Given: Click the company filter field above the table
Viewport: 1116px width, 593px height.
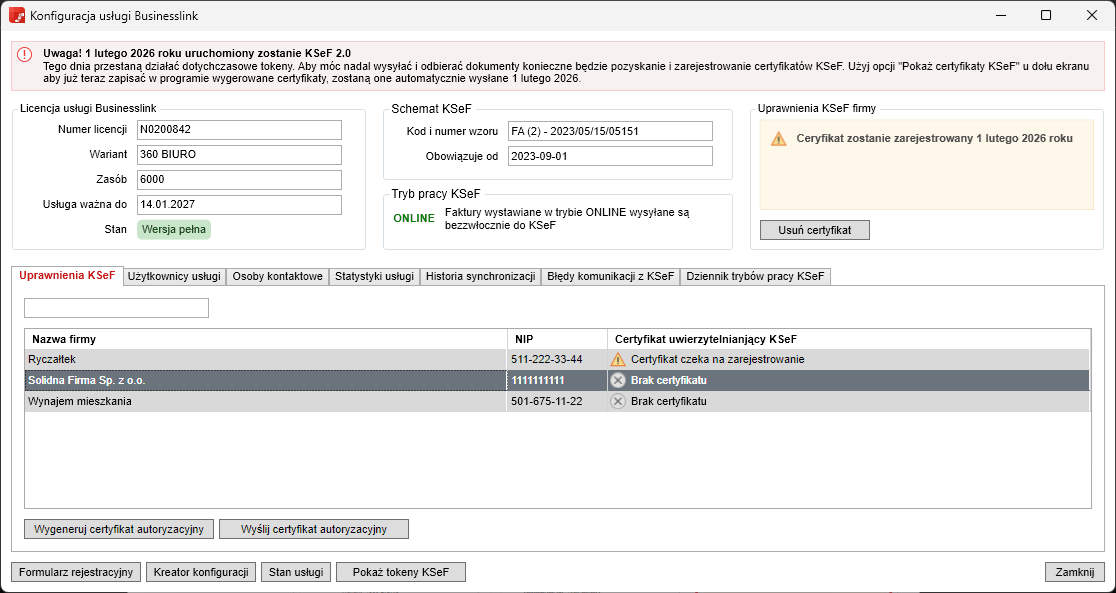Looking at the screenshot, I should click(x=116, y=308).
